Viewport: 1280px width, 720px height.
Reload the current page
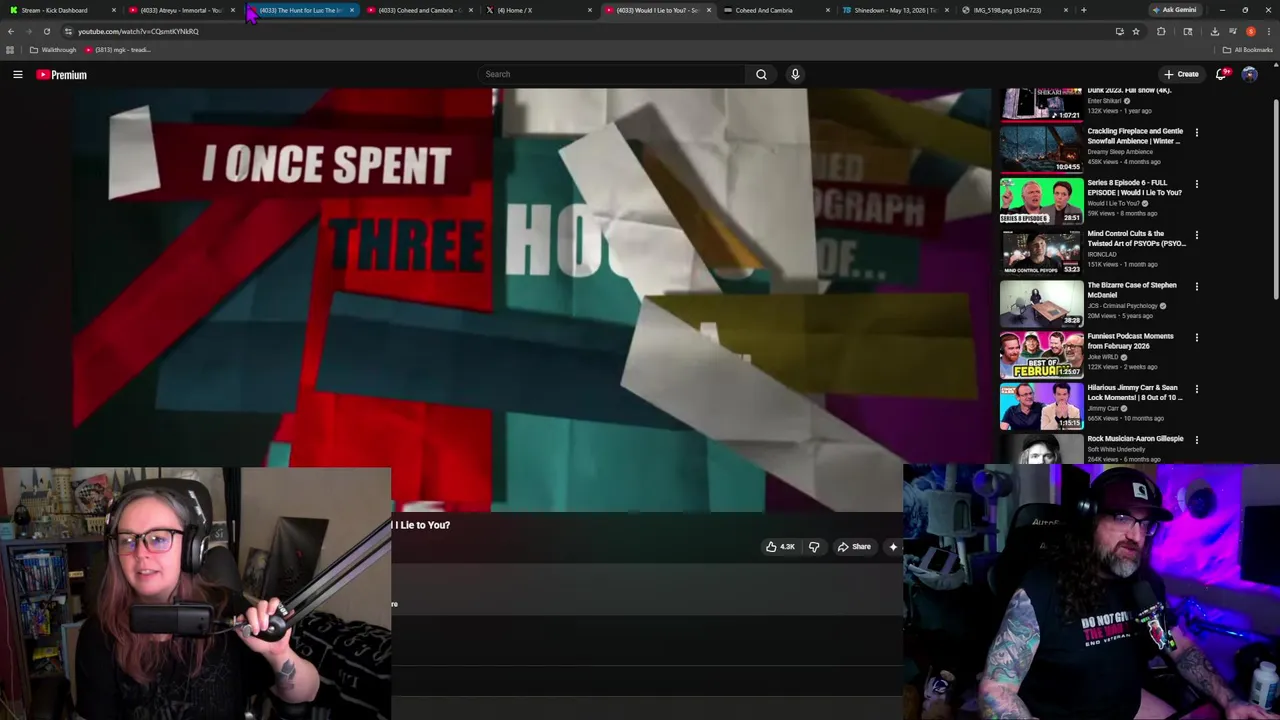tap(46, 31)
